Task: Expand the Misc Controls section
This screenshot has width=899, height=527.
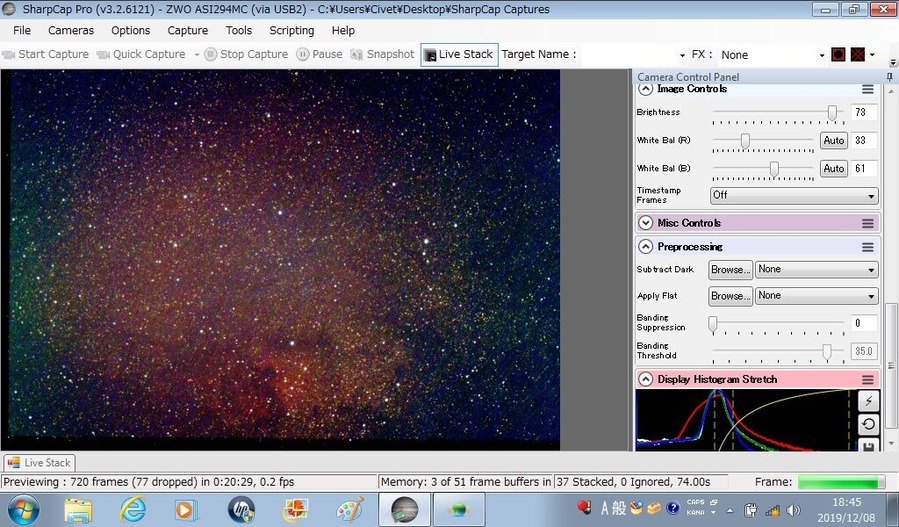Action: [646, 222]
